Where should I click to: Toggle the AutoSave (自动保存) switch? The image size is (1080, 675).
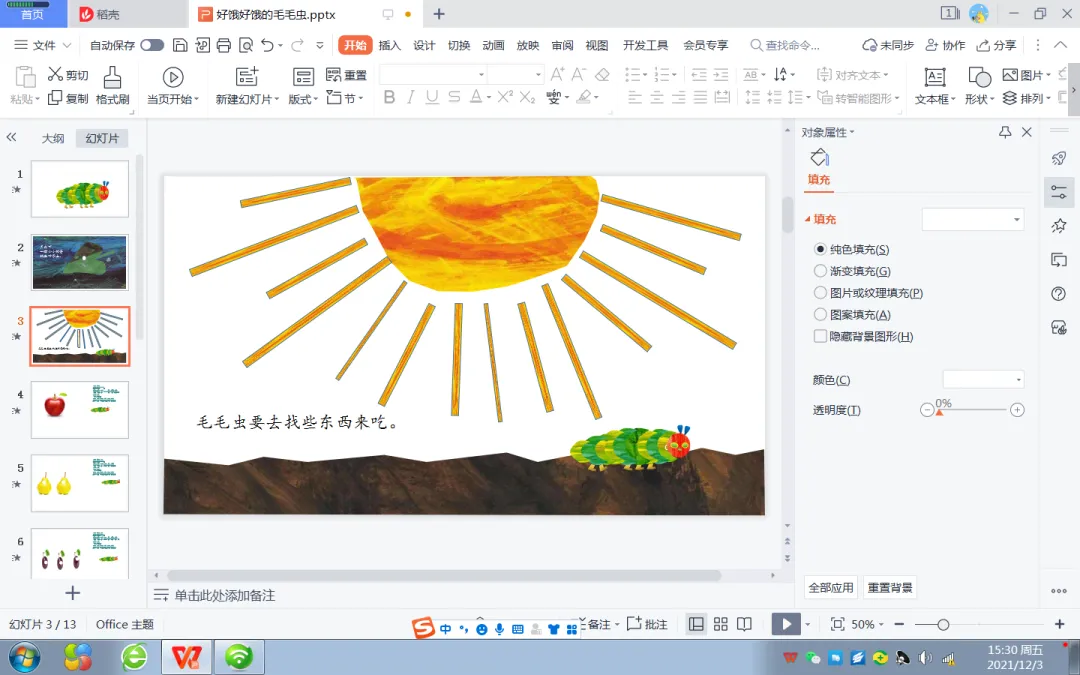(152, 45)
